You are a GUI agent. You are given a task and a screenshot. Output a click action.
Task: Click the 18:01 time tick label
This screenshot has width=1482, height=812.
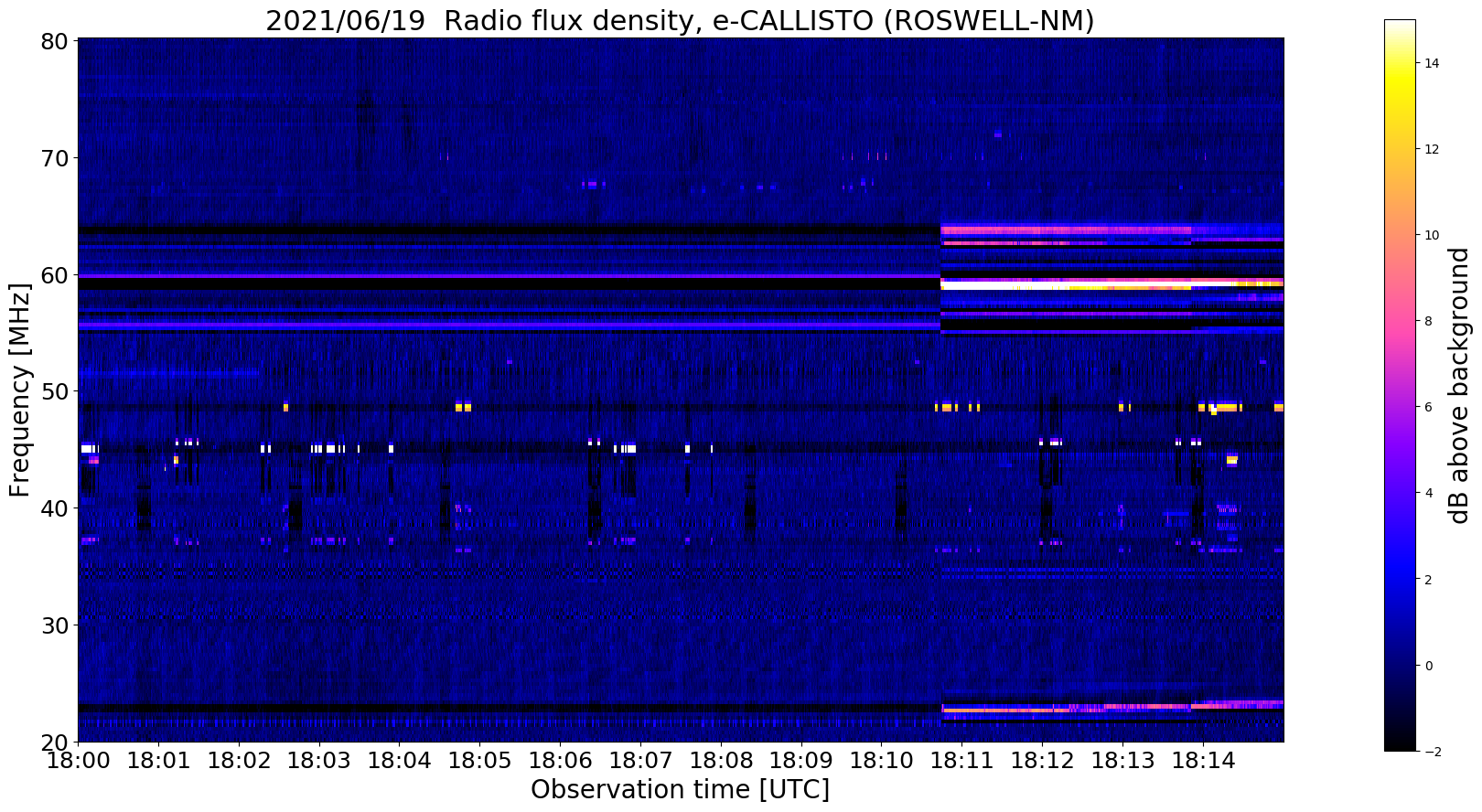click(158, 760)
